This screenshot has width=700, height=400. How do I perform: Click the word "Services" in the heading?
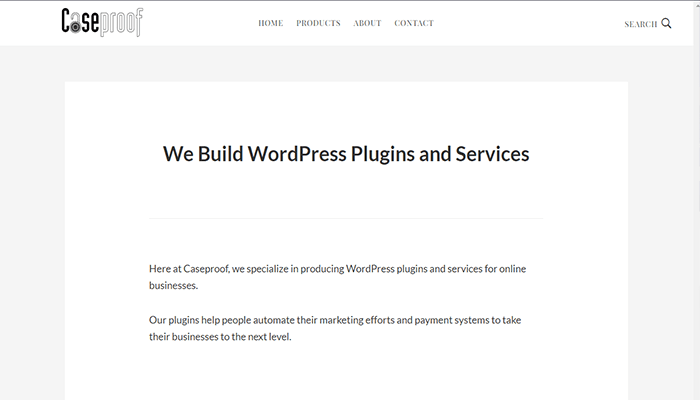[x=492, y=154]
